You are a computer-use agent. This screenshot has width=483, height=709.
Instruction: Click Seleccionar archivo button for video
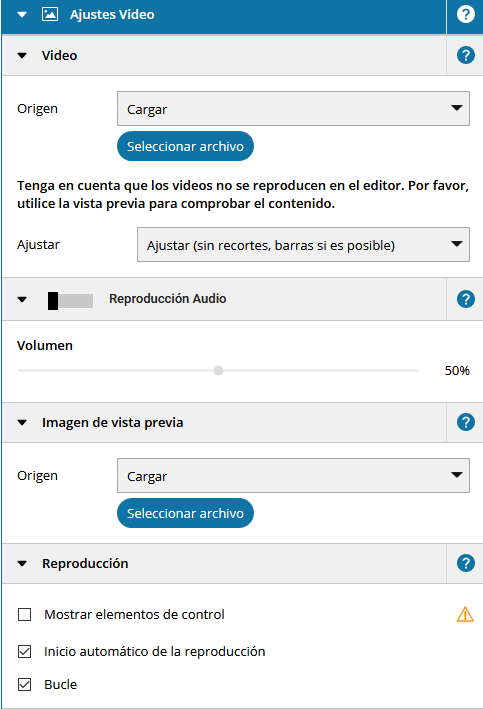(x=185, y=146)
